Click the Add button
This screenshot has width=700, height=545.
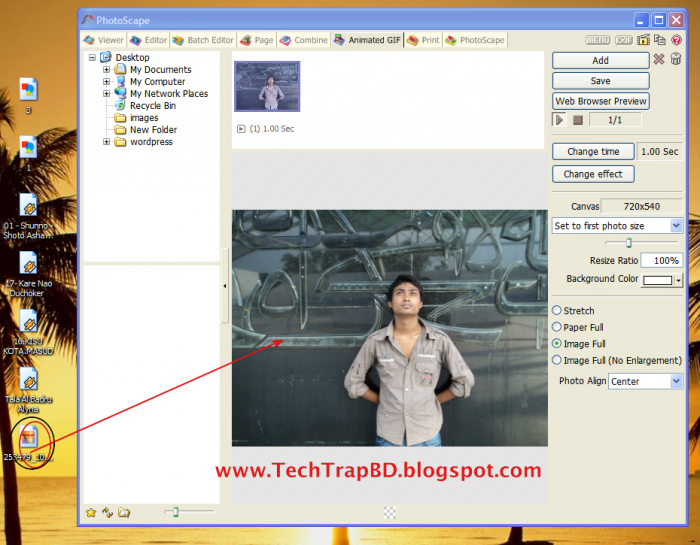600,60
